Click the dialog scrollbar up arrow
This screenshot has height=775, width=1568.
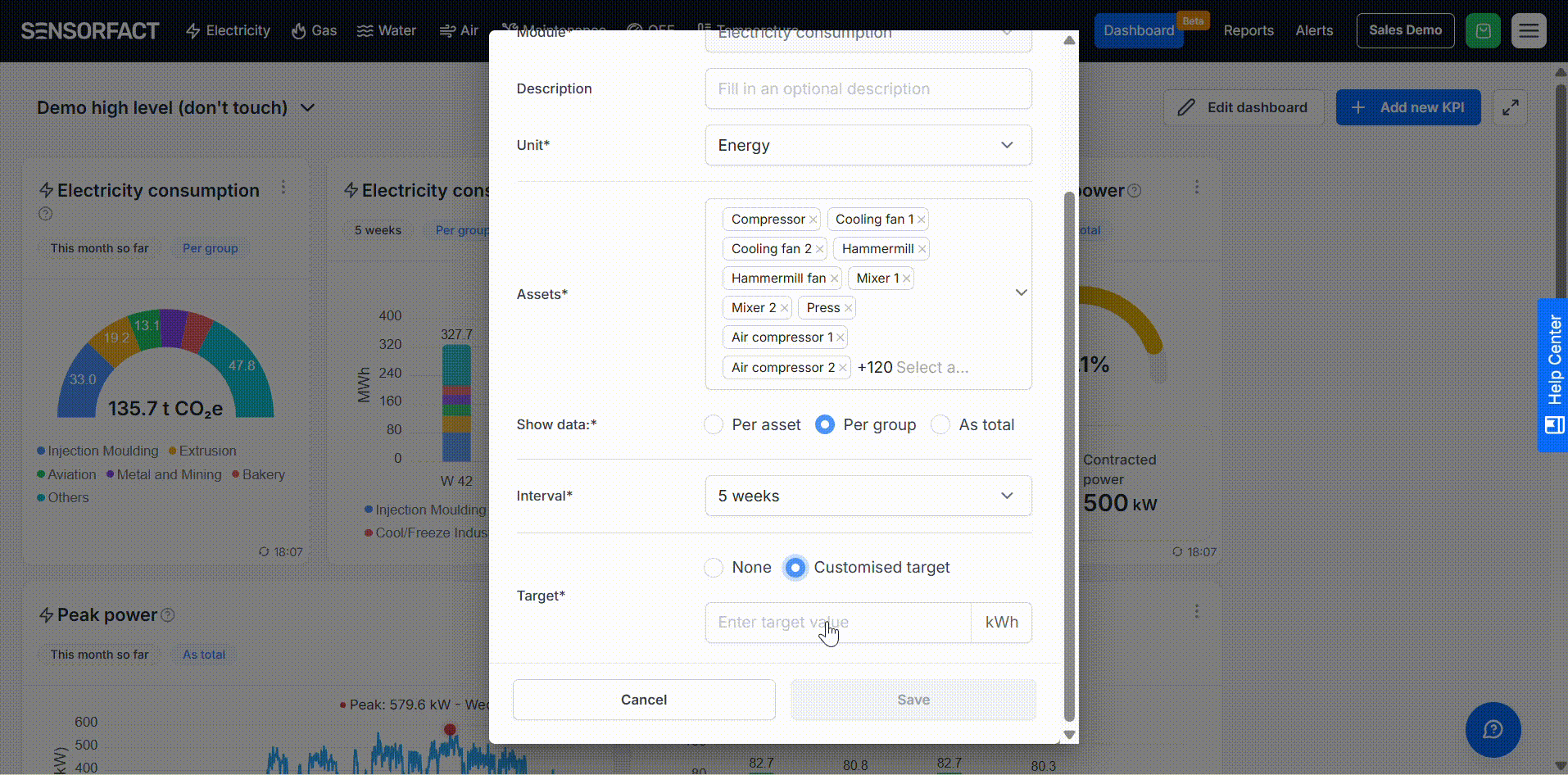pyautogui.click(x=1069, y=40)
